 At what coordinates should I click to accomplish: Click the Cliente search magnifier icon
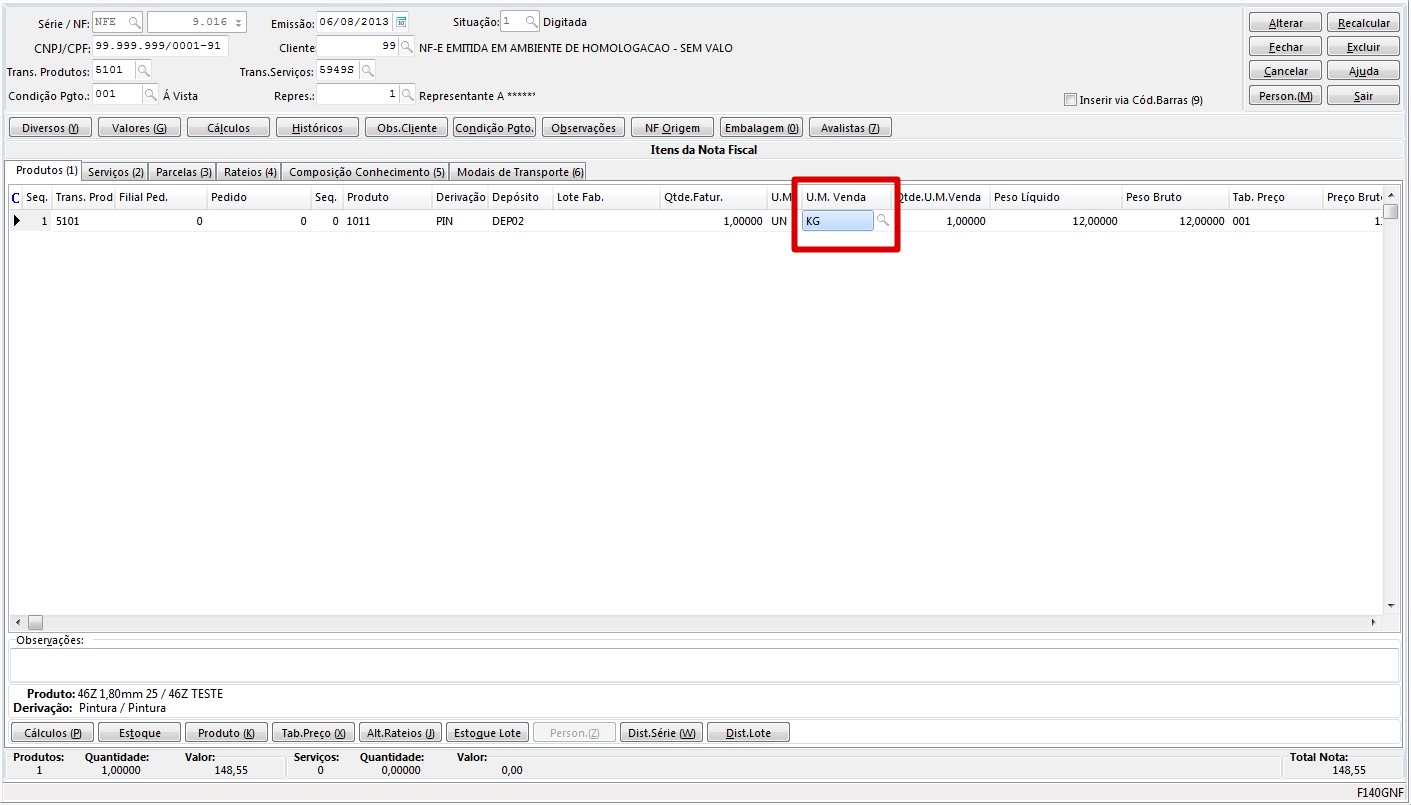click(x=407, y=47)
